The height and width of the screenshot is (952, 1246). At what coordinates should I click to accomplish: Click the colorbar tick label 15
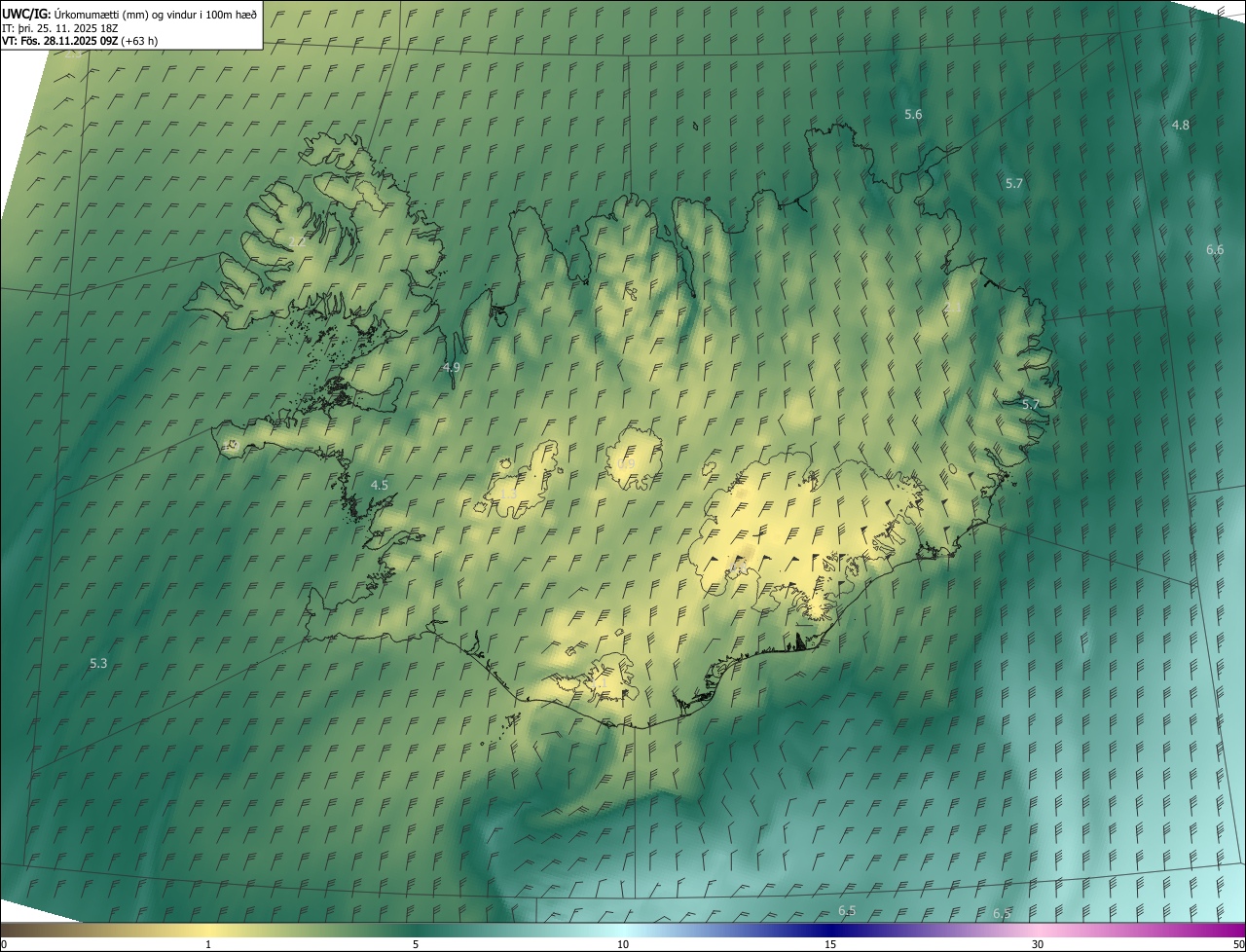tap(830, 944)
